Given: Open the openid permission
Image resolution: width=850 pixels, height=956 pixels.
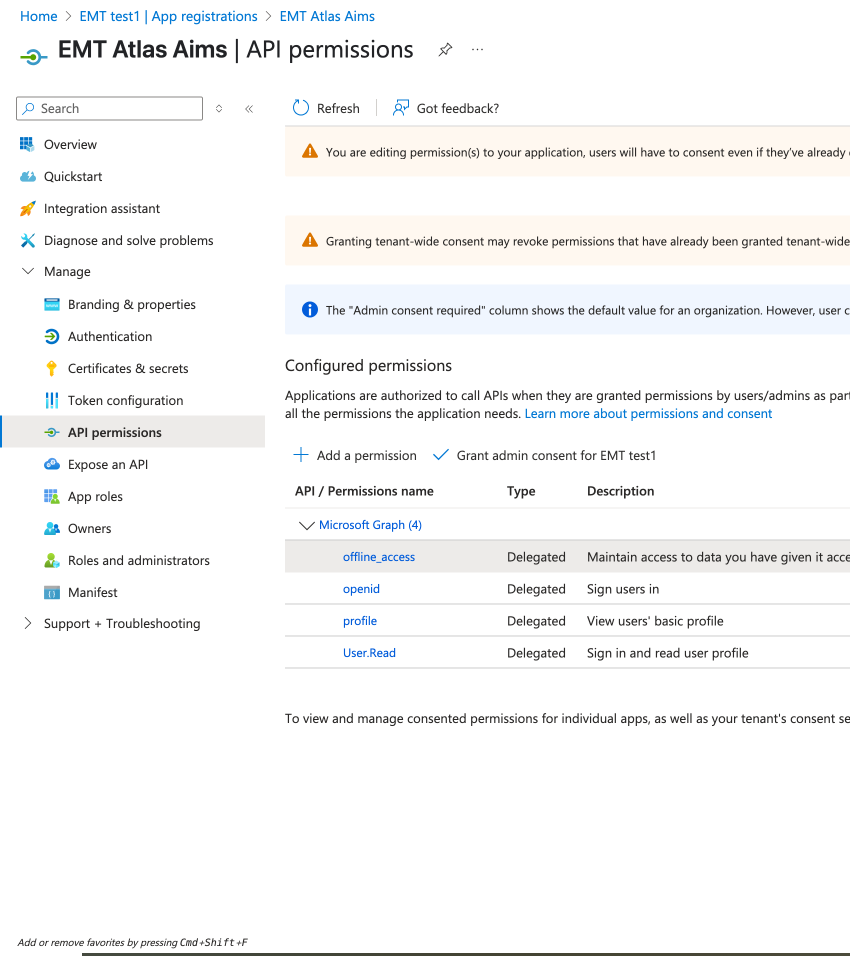Looking at the screenshot, I should point(361,589).
